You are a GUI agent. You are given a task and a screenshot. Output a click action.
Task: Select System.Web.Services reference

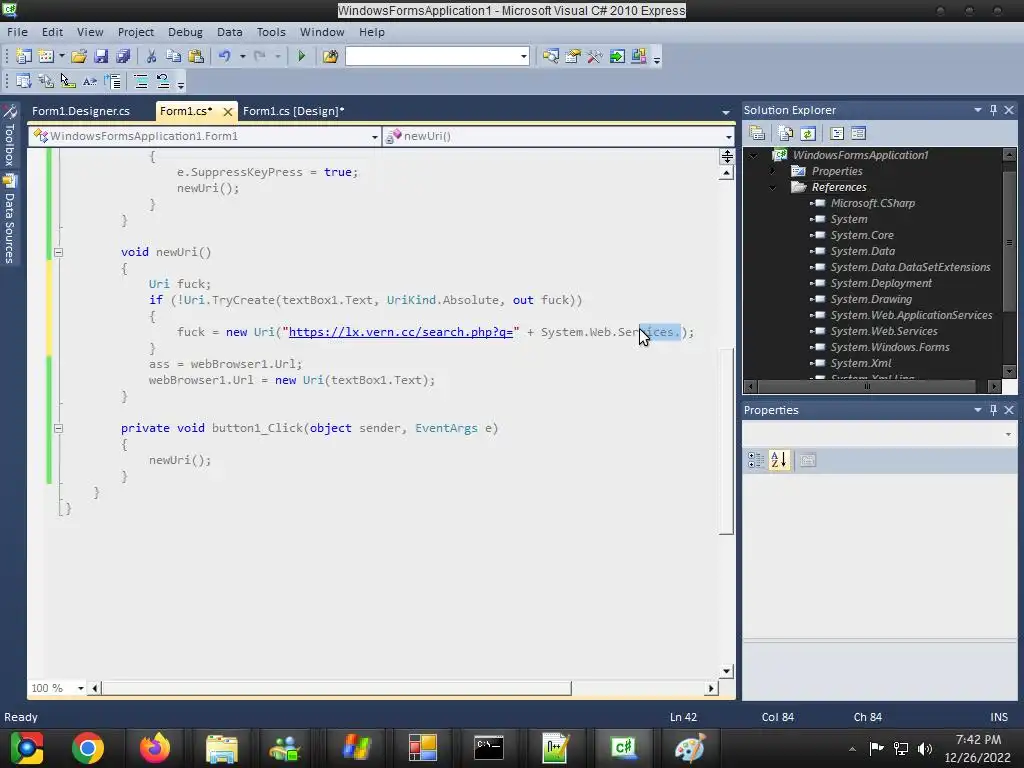(884, 331)
